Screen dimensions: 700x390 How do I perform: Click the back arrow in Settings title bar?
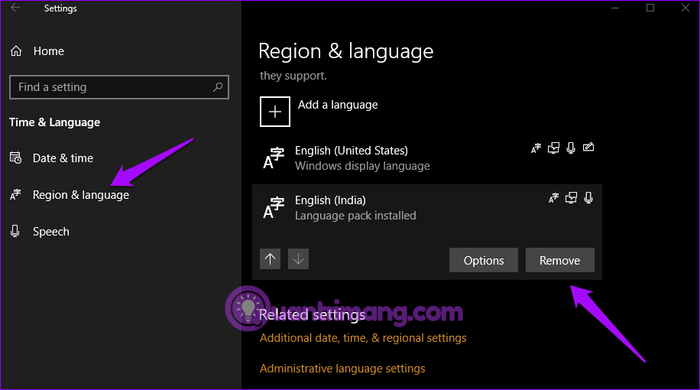click(x=15, y=8)
